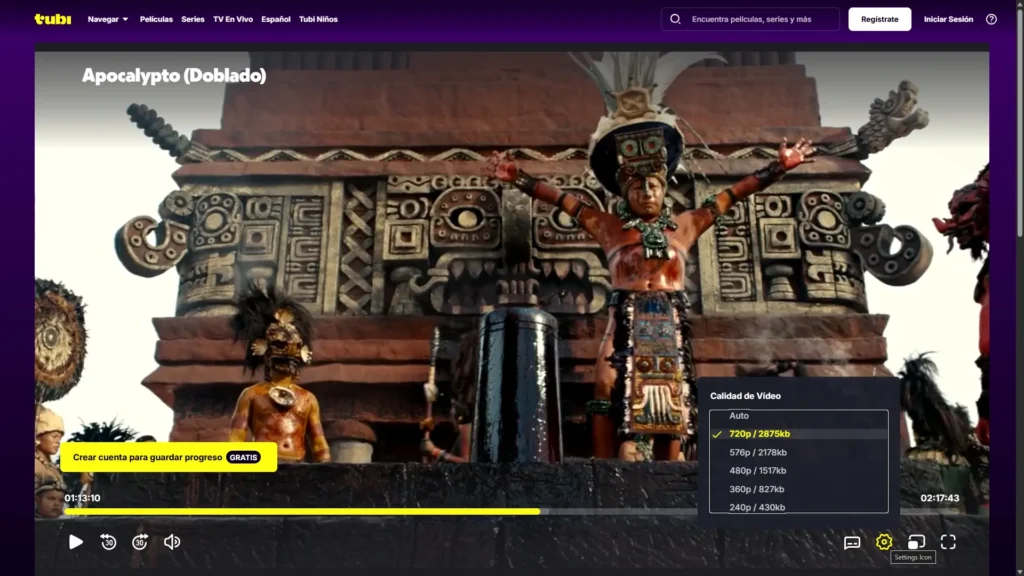Open the Películas section
Image resolution: width=1024 pixels, height=576 pixels.
[156, 19]
